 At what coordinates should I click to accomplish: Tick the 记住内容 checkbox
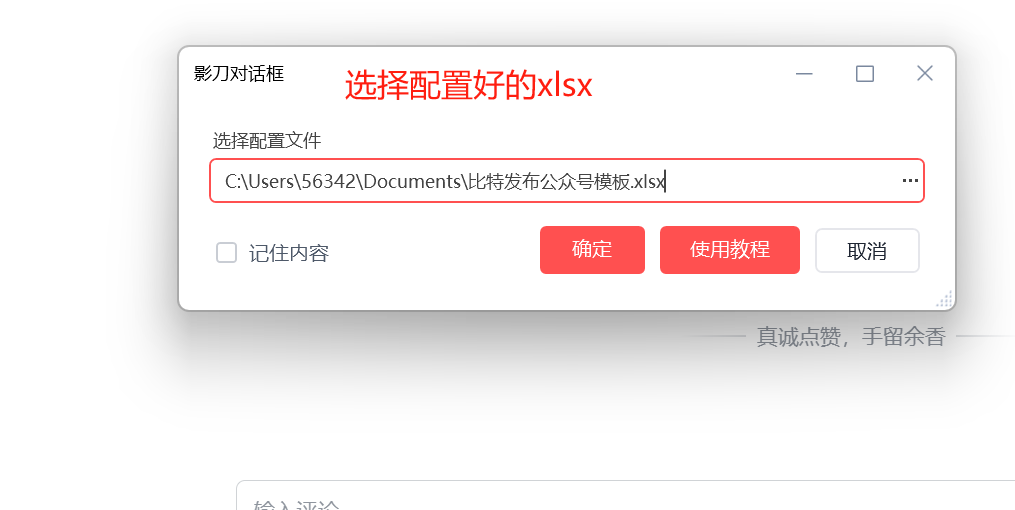click(x=226, y=252)
